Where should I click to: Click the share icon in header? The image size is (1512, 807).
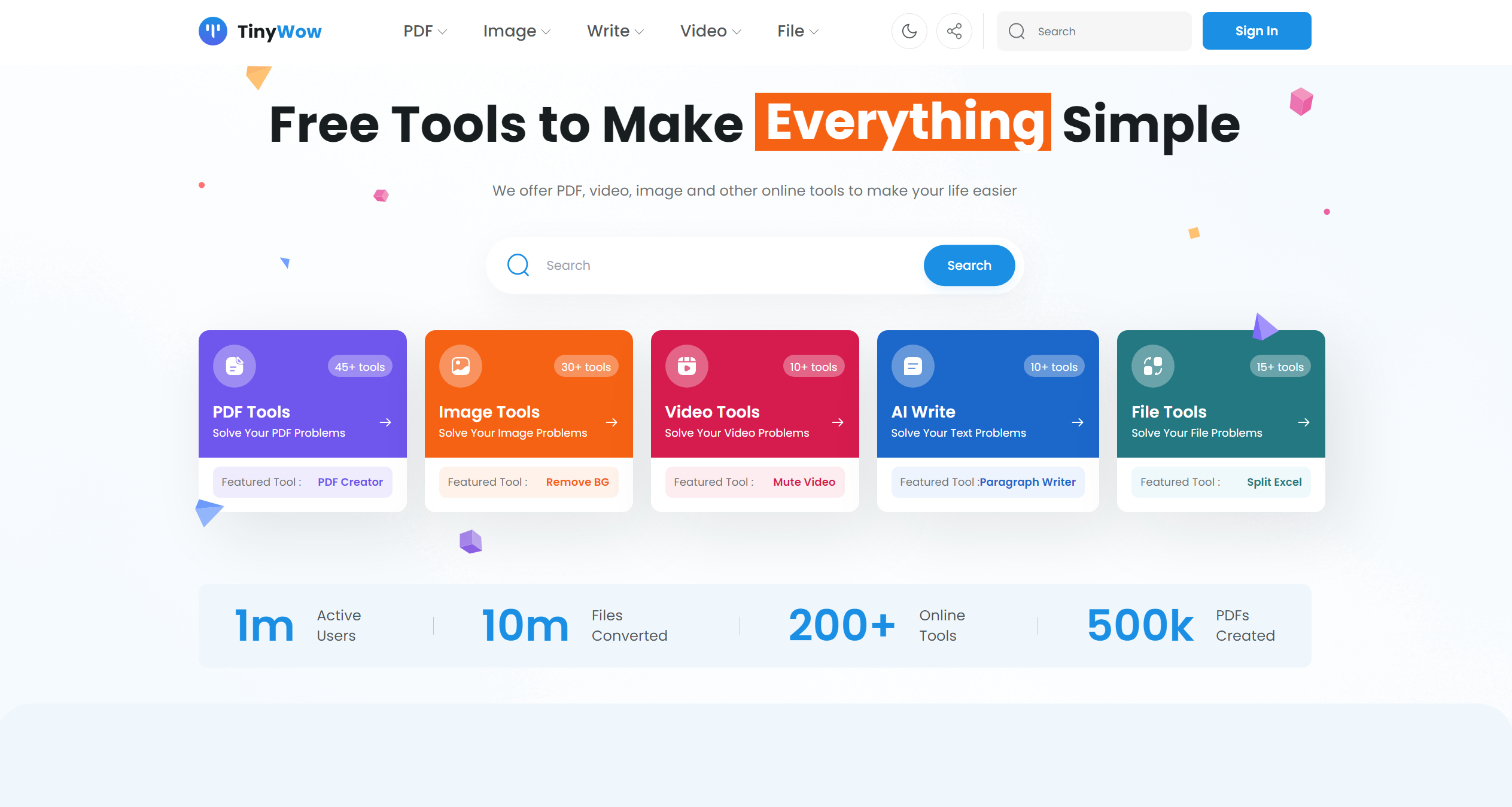[x=954, y=31]
